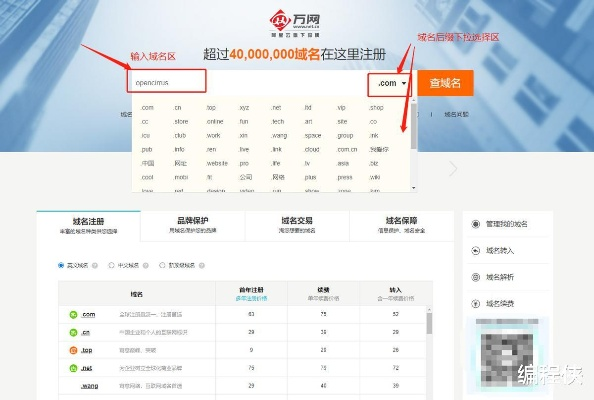
Task: Choose .shop in the suffix list
Action: point(376,108)
